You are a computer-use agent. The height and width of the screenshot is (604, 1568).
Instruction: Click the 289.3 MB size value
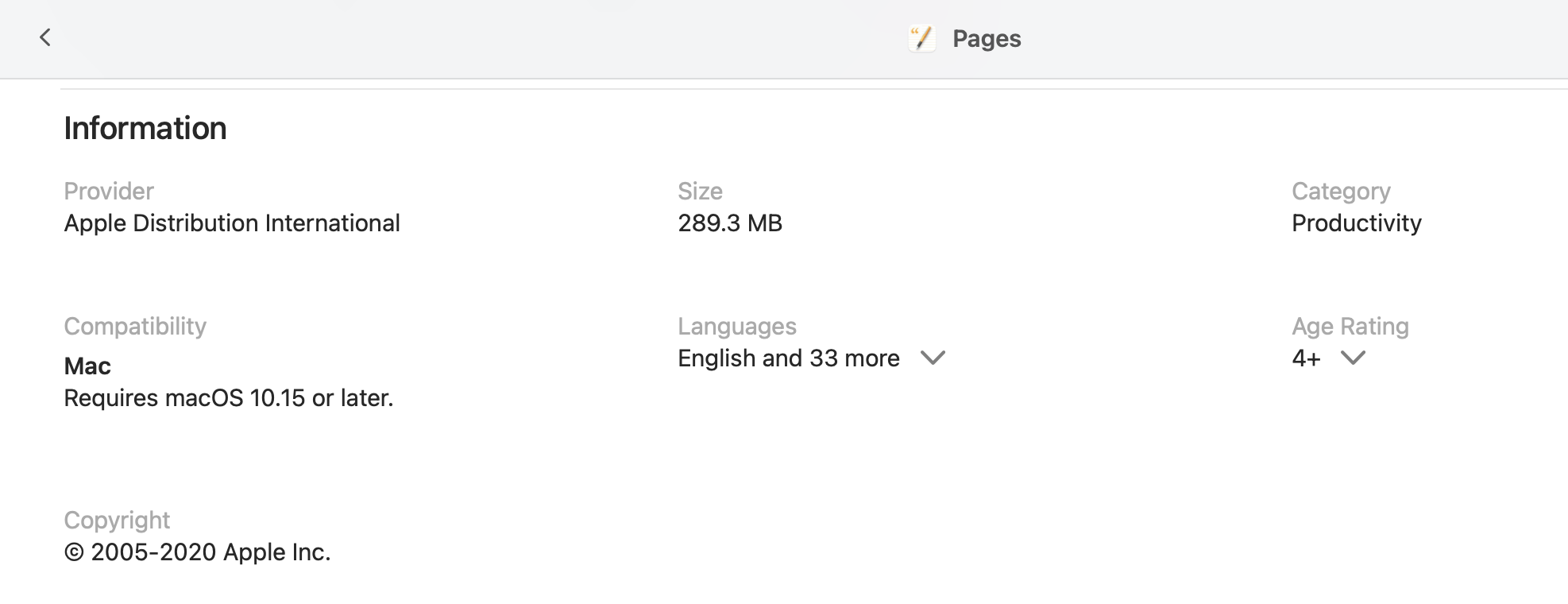pos(730,223)
